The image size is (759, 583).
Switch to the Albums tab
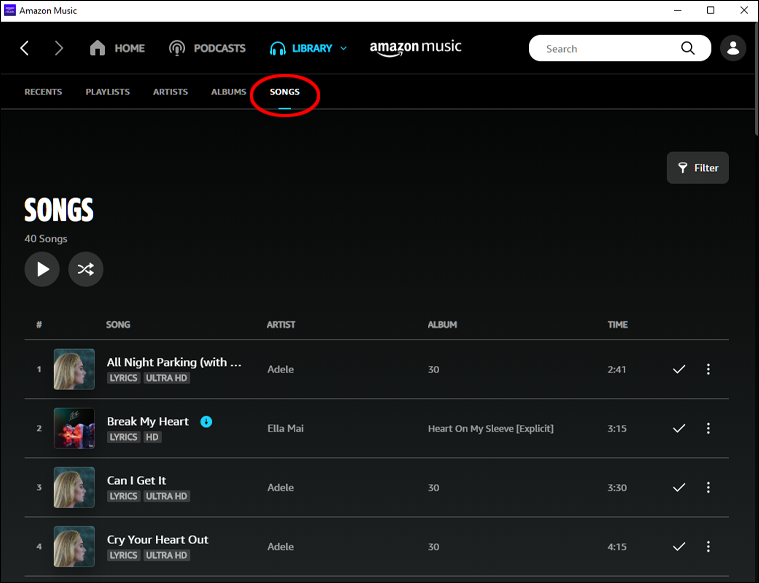point(228,92)
